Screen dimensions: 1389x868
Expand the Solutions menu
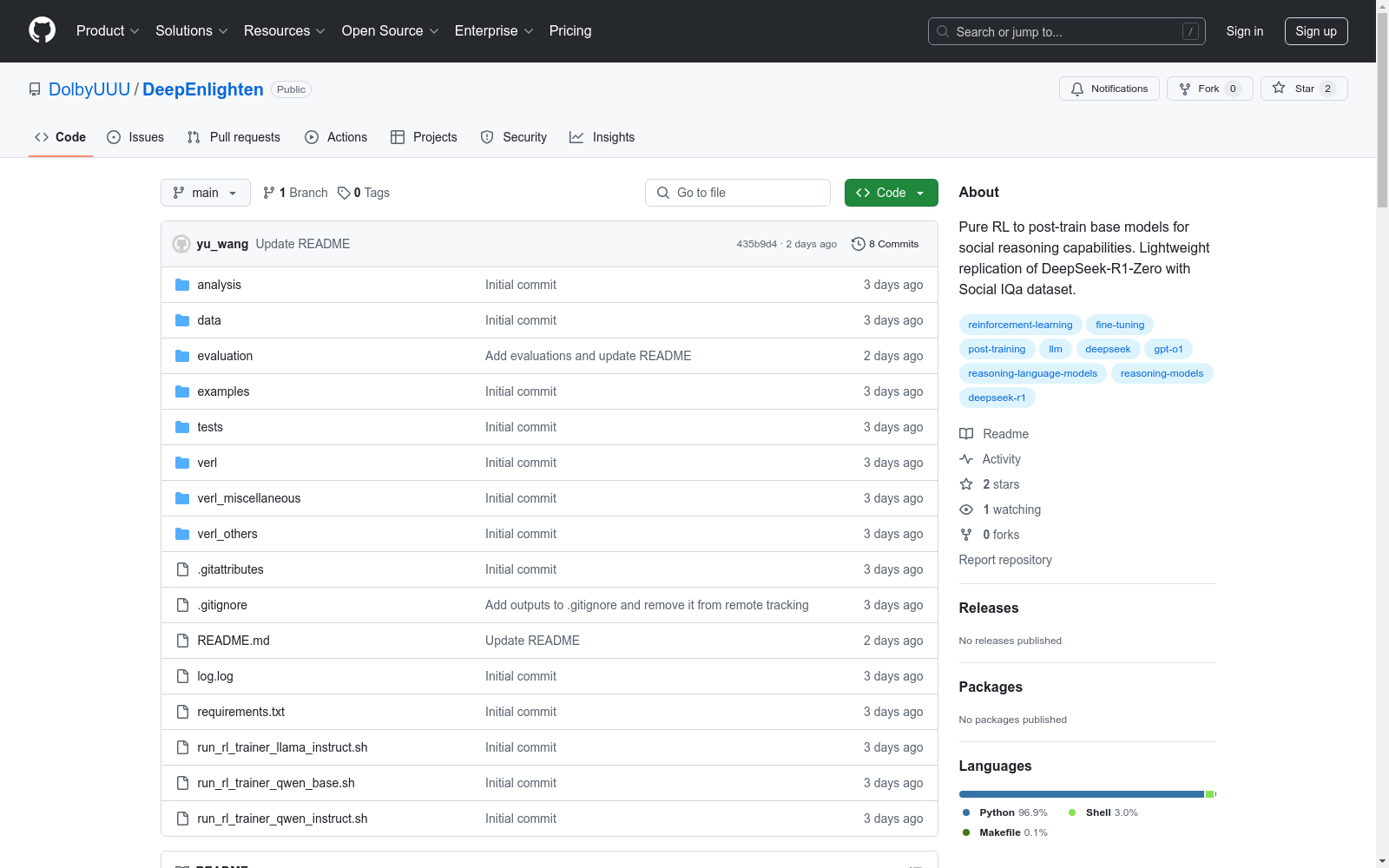pyautogui.click(x=192, y=31)
